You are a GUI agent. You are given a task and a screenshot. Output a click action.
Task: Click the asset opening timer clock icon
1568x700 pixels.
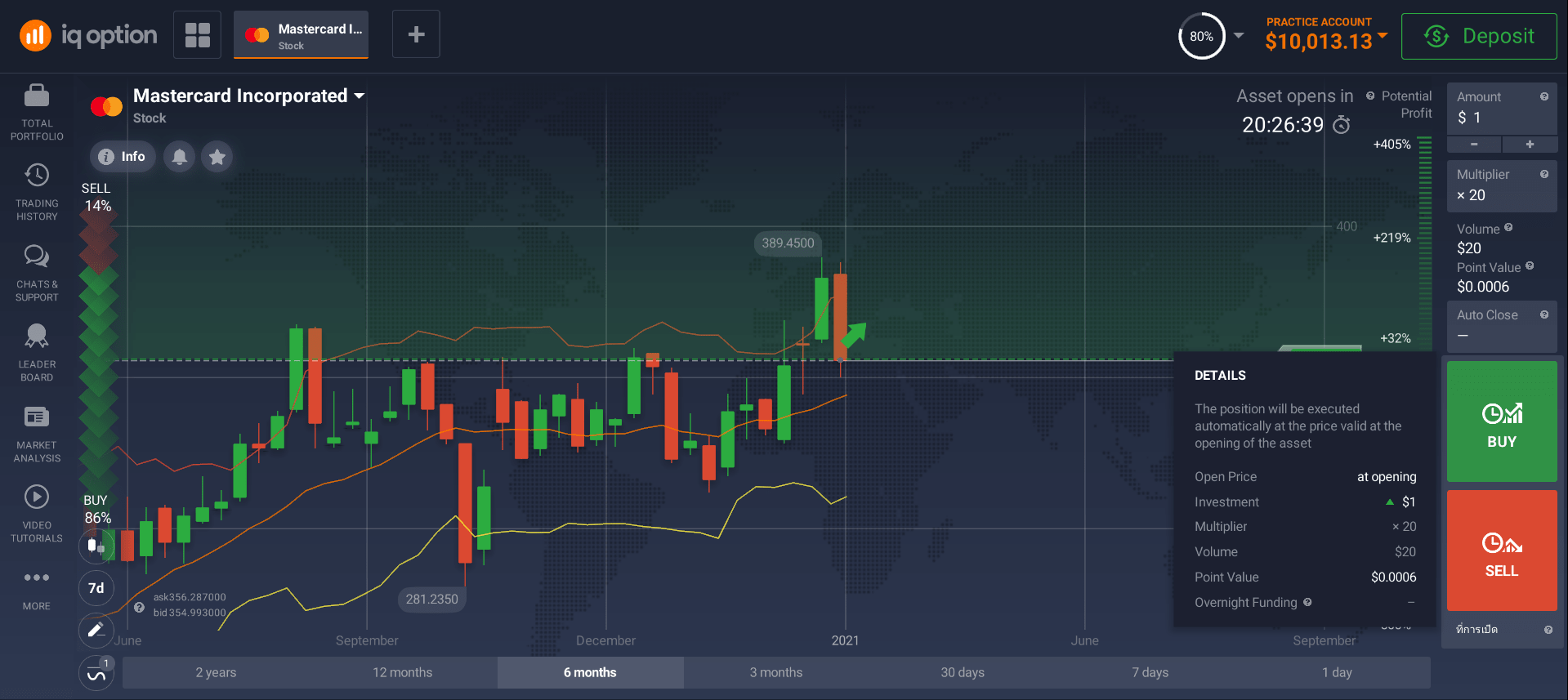point(1342,125)
